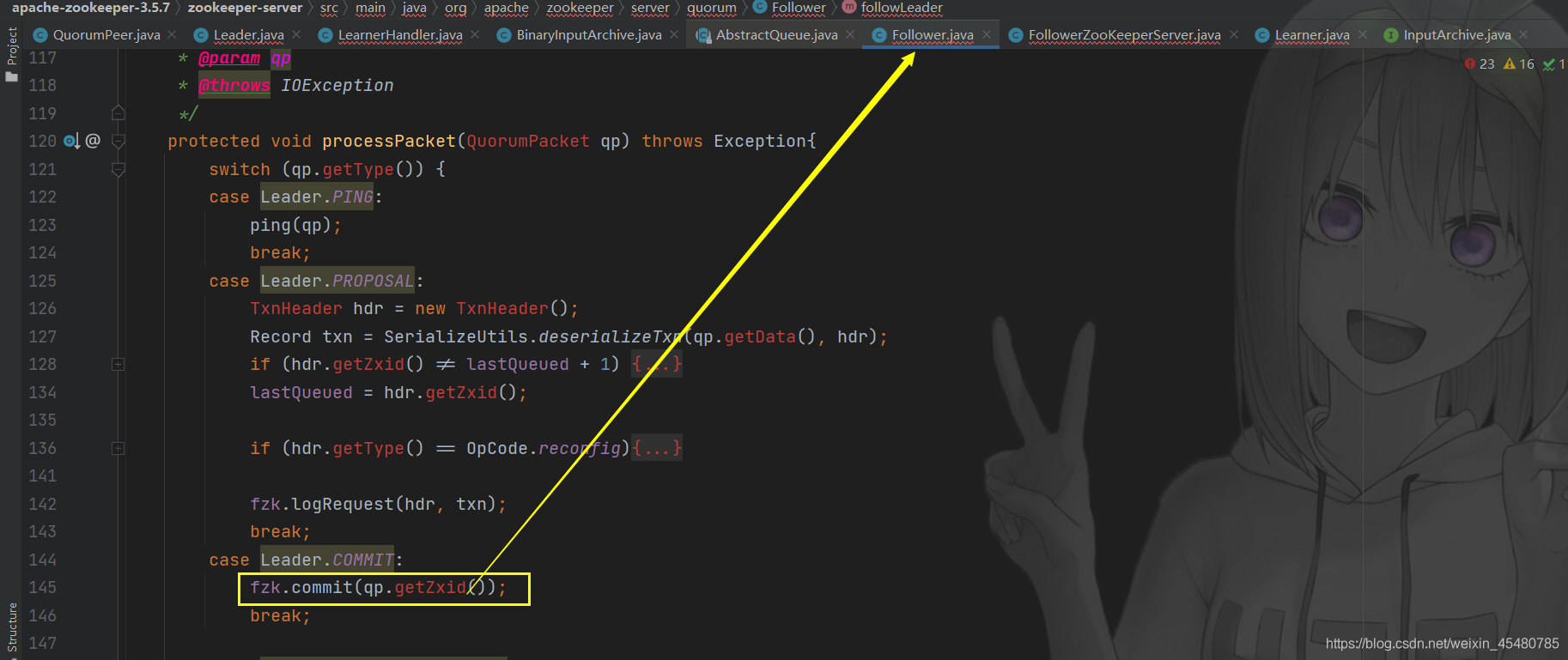Click the server breadcrumb
The width and height of the screenshot is (1568, 660).
tap(650, 8)
